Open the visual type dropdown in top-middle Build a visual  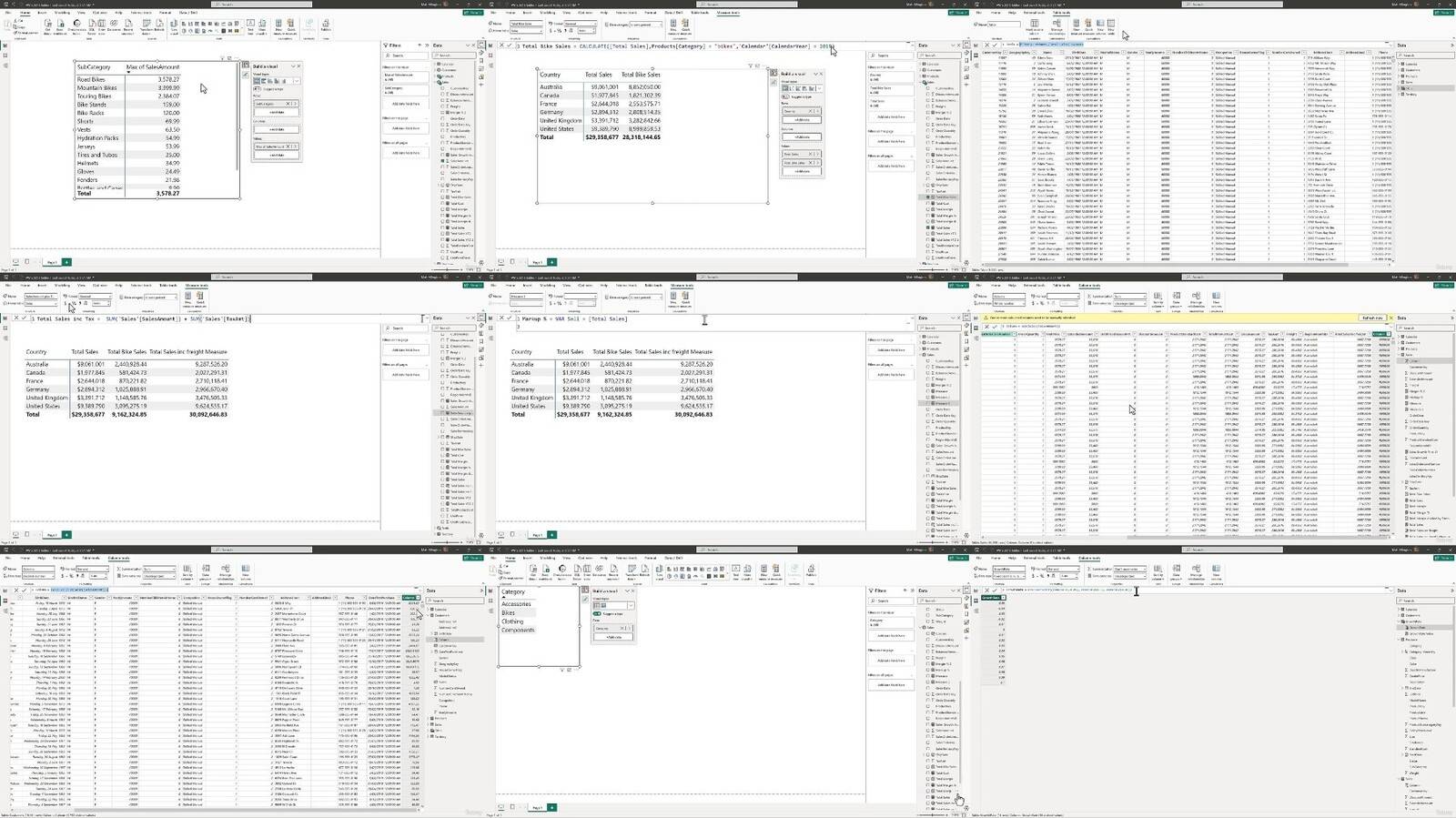[819, 88]
